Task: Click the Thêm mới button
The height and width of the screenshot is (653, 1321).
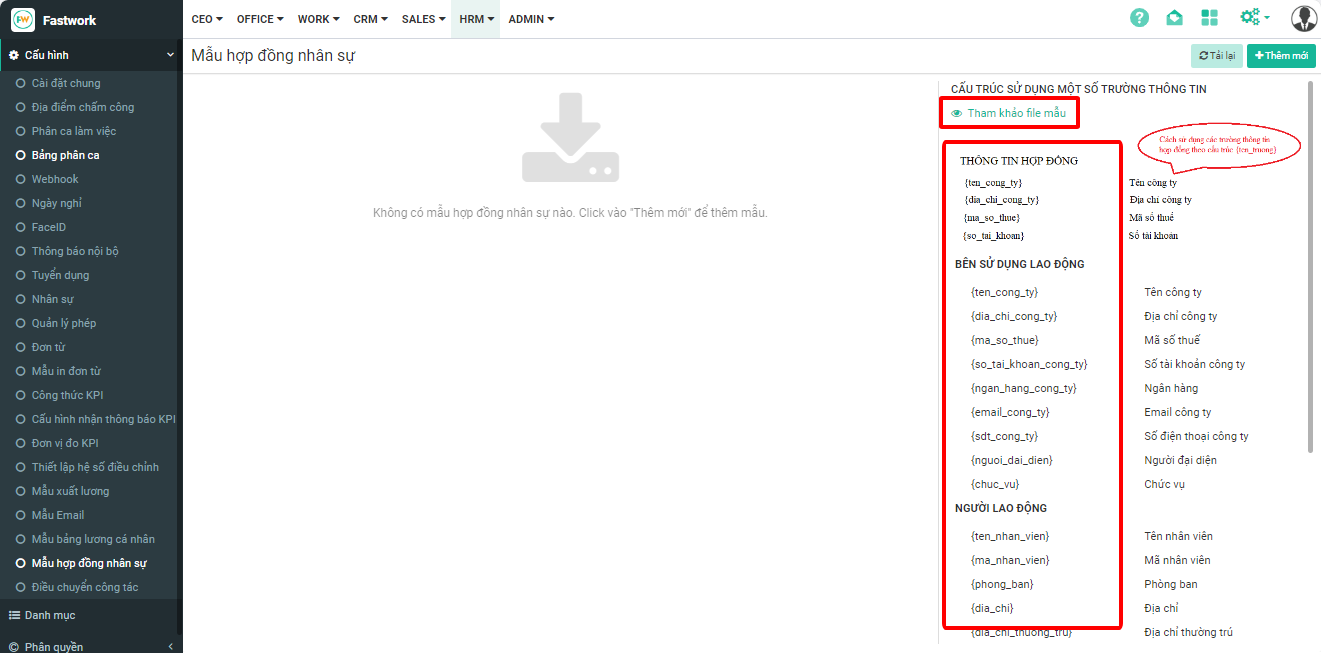Action: click(1281, 56)
